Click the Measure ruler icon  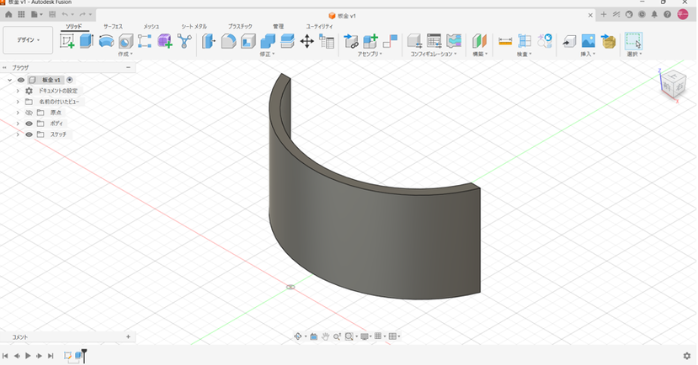(x=505, y=41)
